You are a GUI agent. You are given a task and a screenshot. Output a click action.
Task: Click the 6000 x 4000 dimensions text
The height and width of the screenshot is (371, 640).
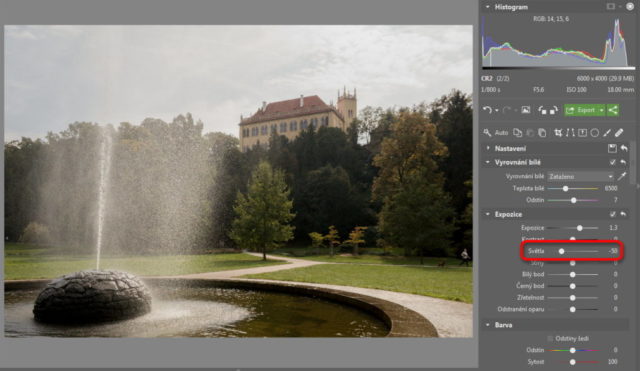pyautogui.click(x=605, y=78)
